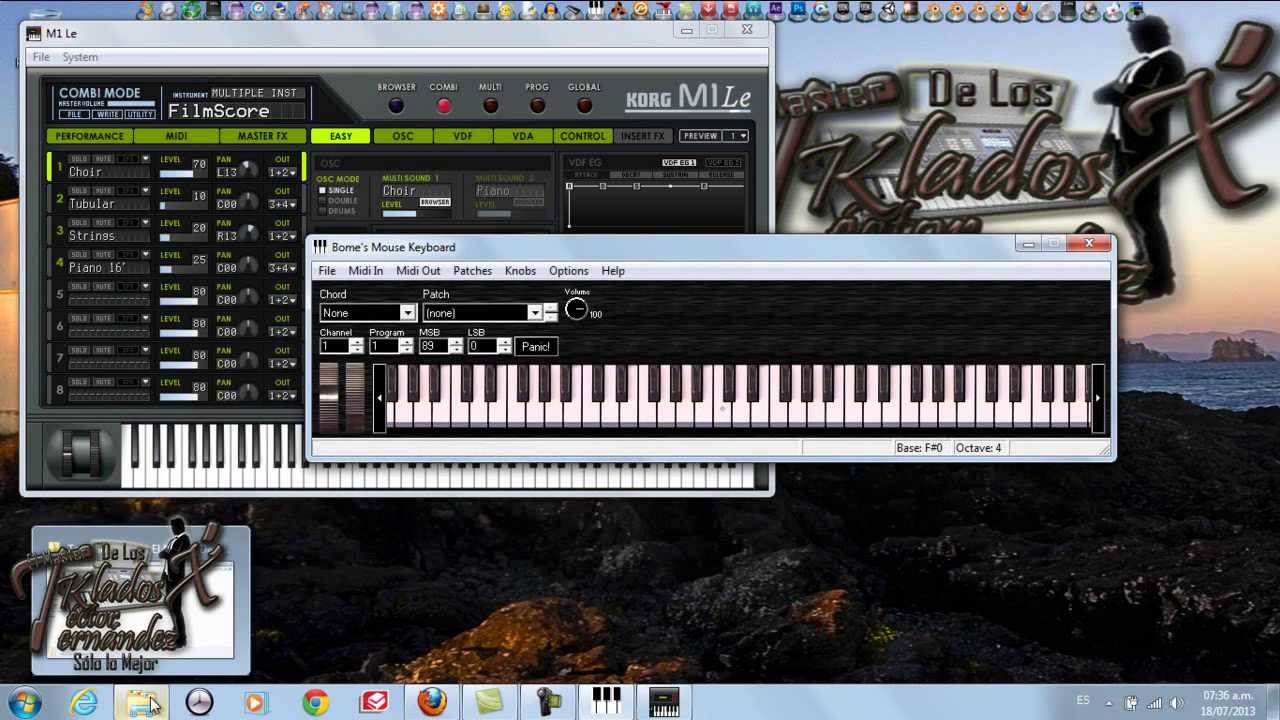Select the COMBI mode red button
This screenshot has width=1280, height=720.
[443, 106]
